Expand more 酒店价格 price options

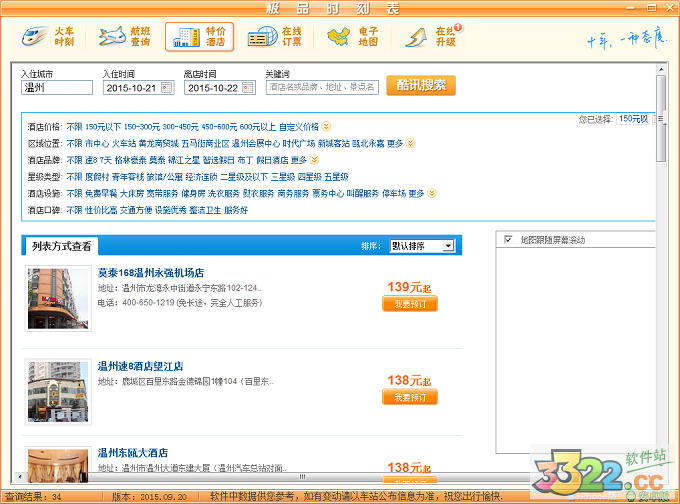[x=326, y=127]
